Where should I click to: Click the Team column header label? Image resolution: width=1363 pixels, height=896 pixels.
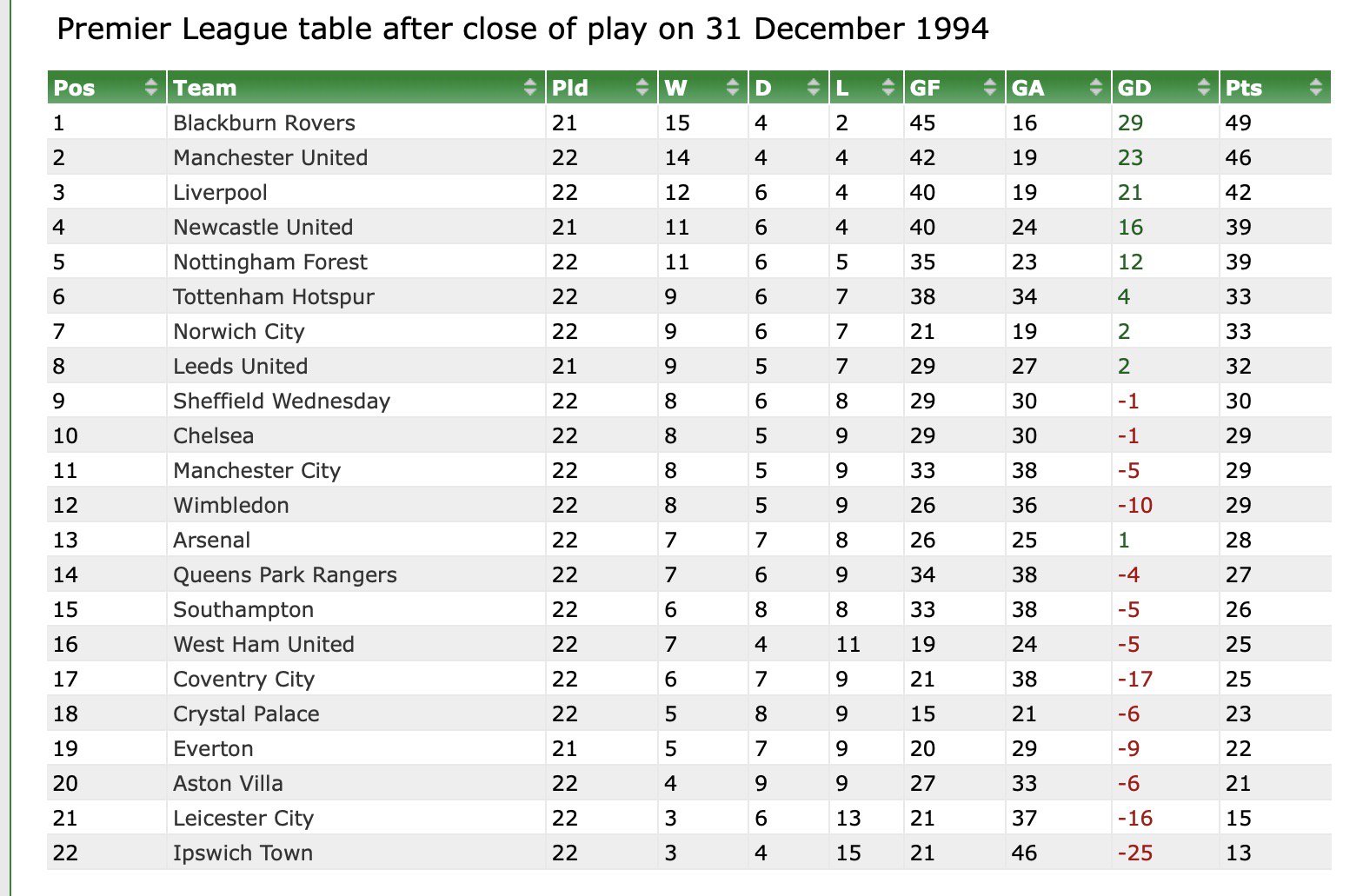pos(205,88)
